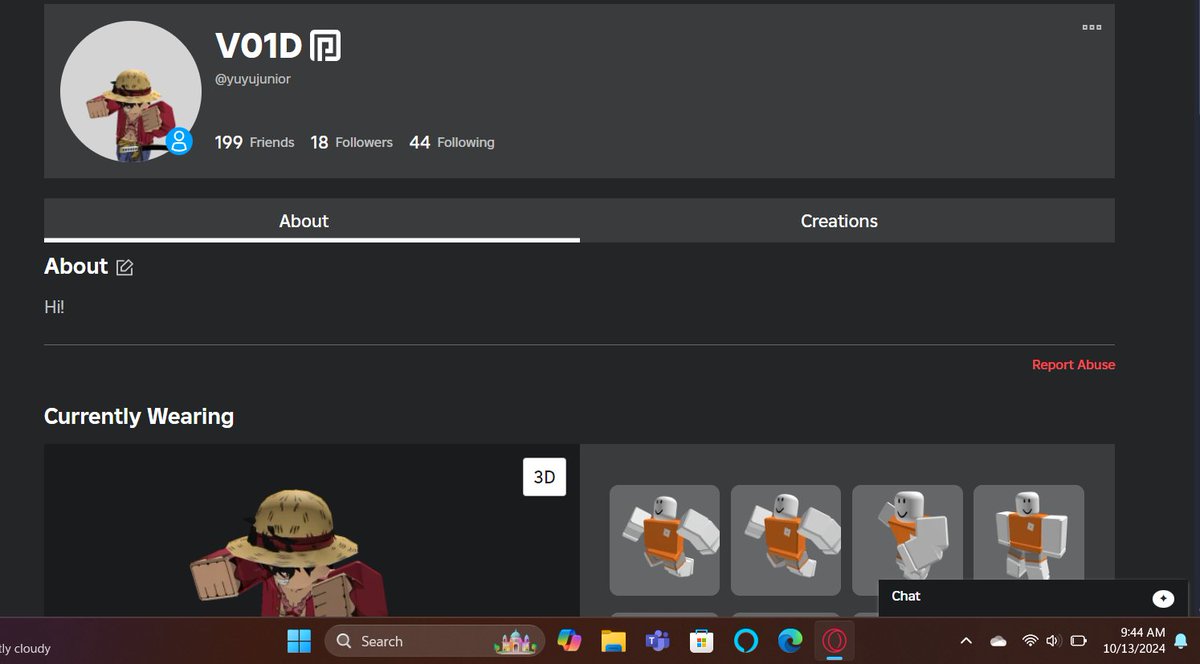This screenshot has height=664, width=1200.
Task: Click the edit pencil icon next to About
Action: 125,267
